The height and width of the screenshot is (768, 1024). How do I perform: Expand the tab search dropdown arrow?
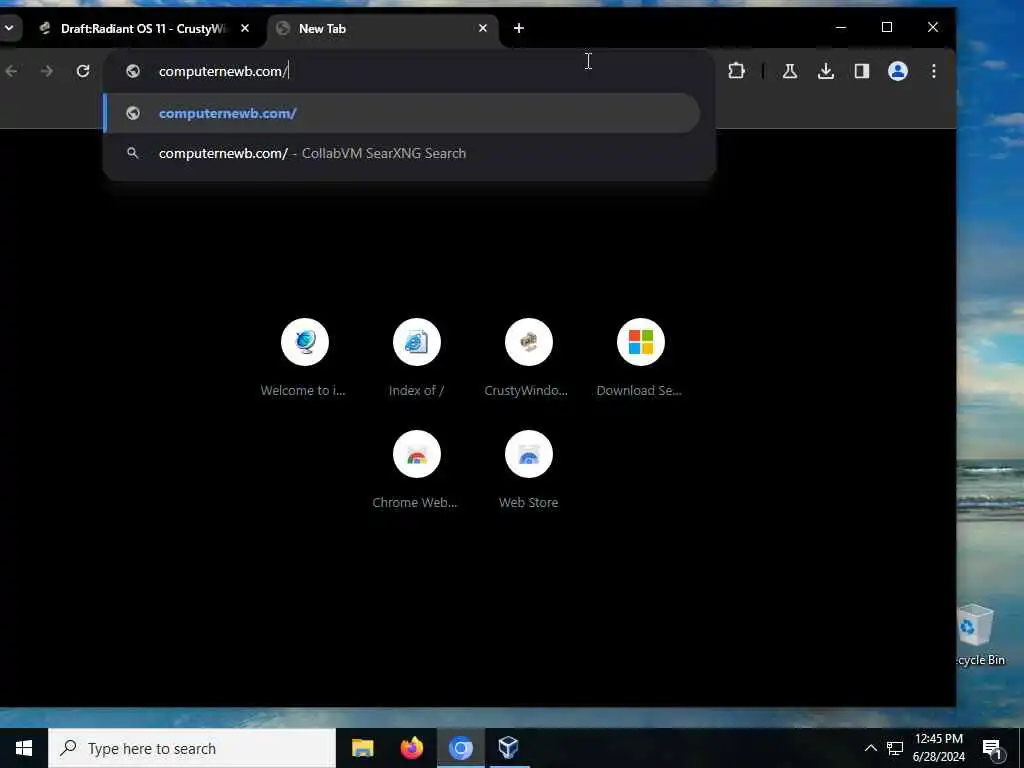[9, 28]
